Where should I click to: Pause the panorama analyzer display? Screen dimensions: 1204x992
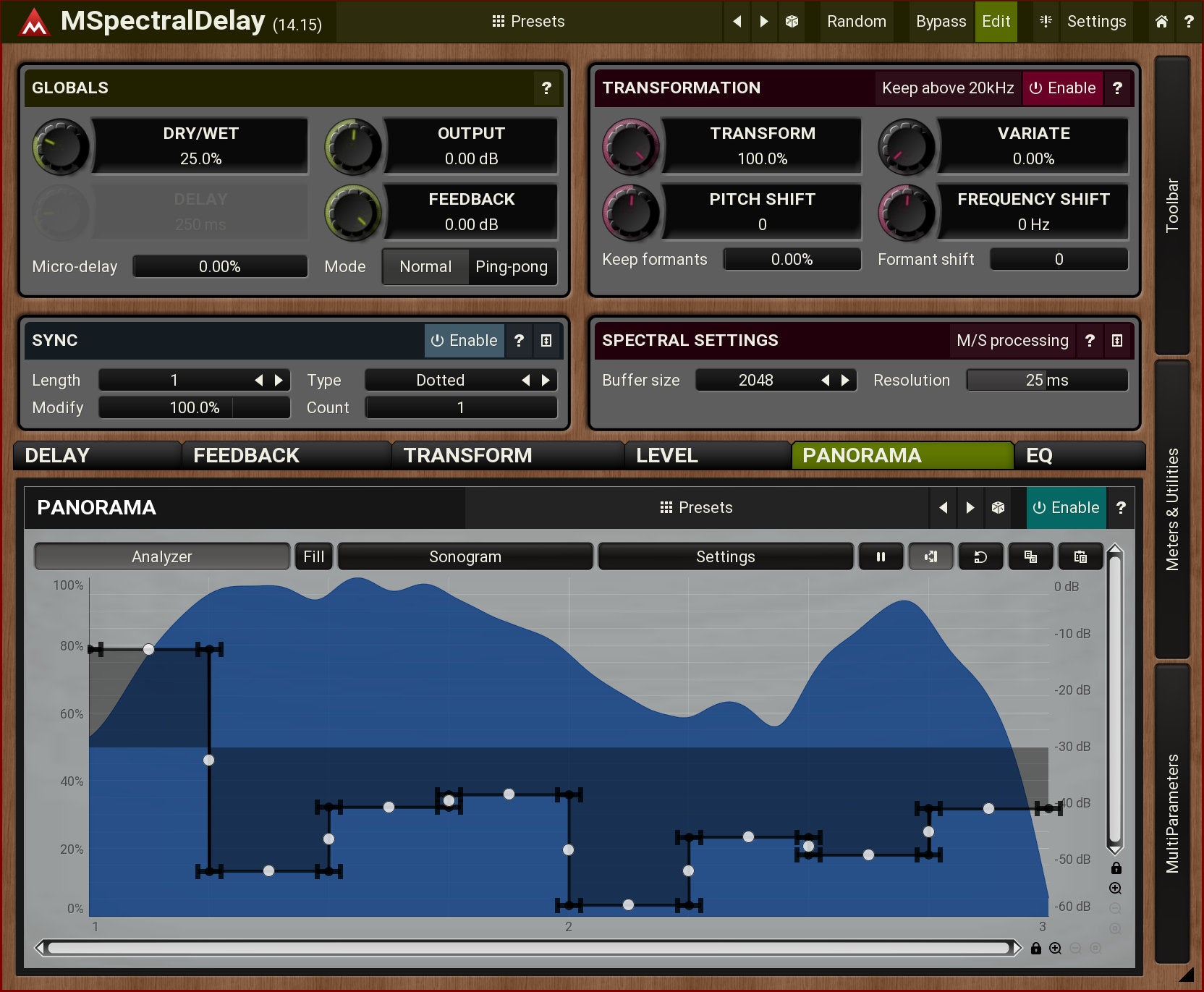[881, 556]
